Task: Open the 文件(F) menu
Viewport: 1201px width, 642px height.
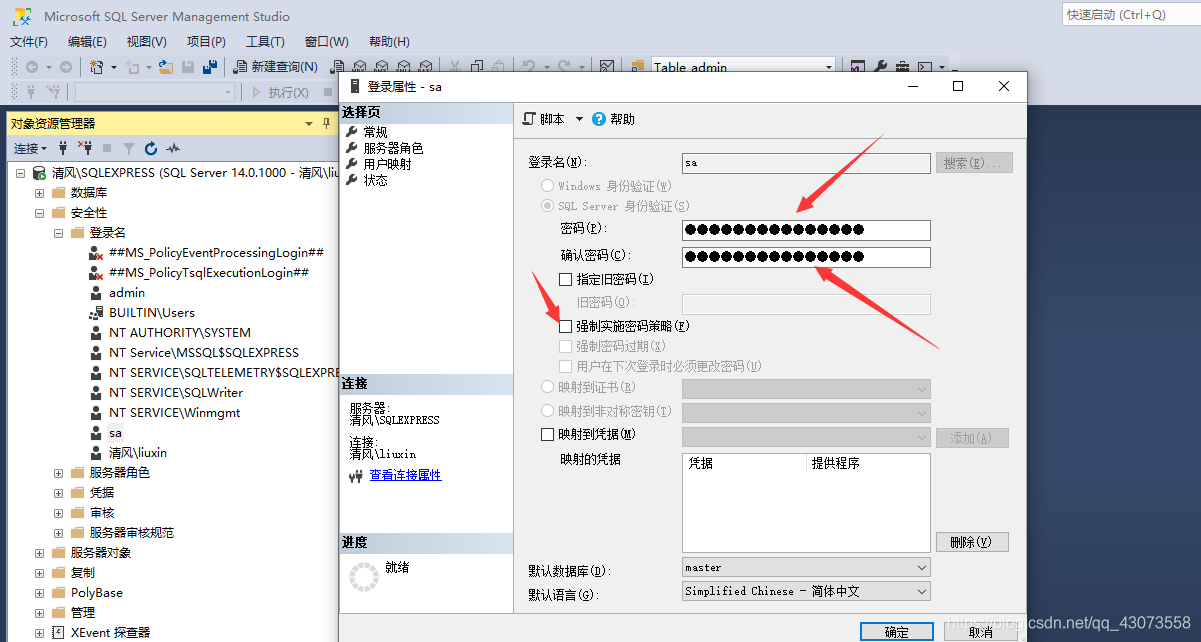Action: pyautogui.click(x=28, y=41)
